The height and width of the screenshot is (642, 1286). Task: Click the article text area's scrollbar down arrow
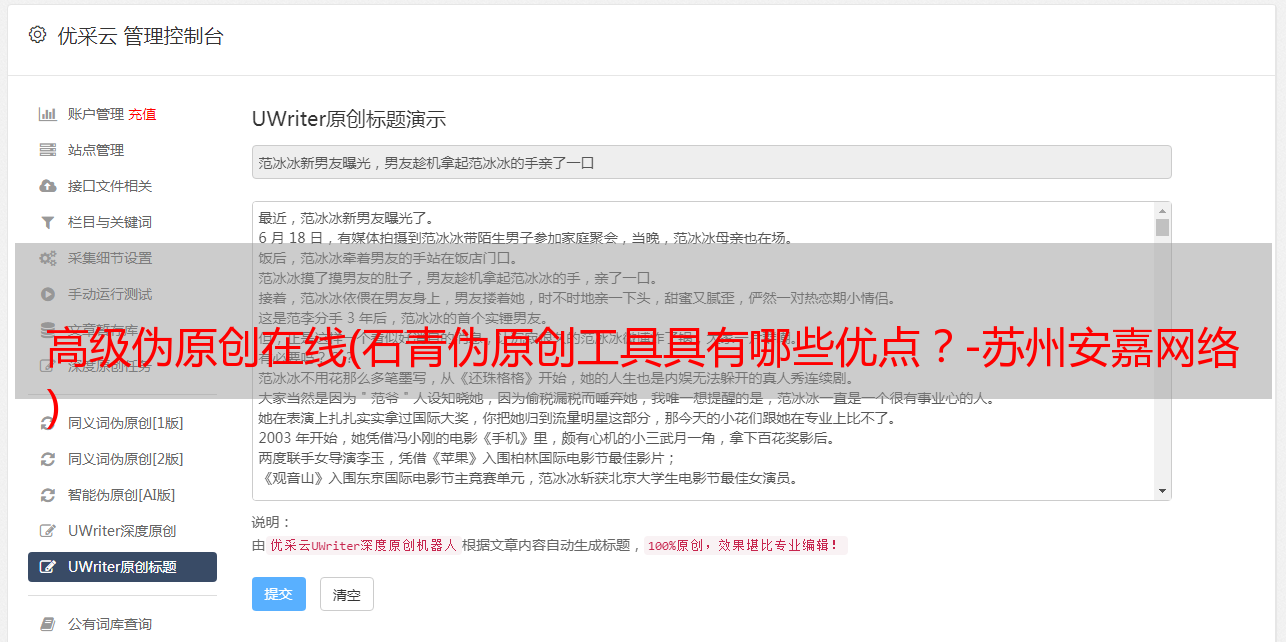[x=1162, y=491]
